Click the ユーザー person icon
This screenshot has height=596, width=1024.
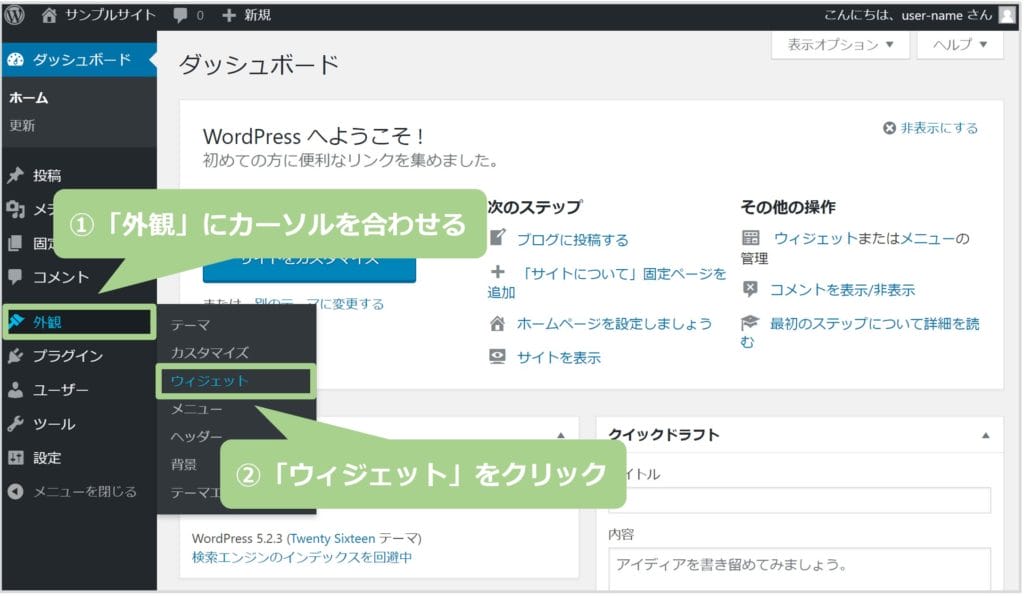[x=16, y=390]
